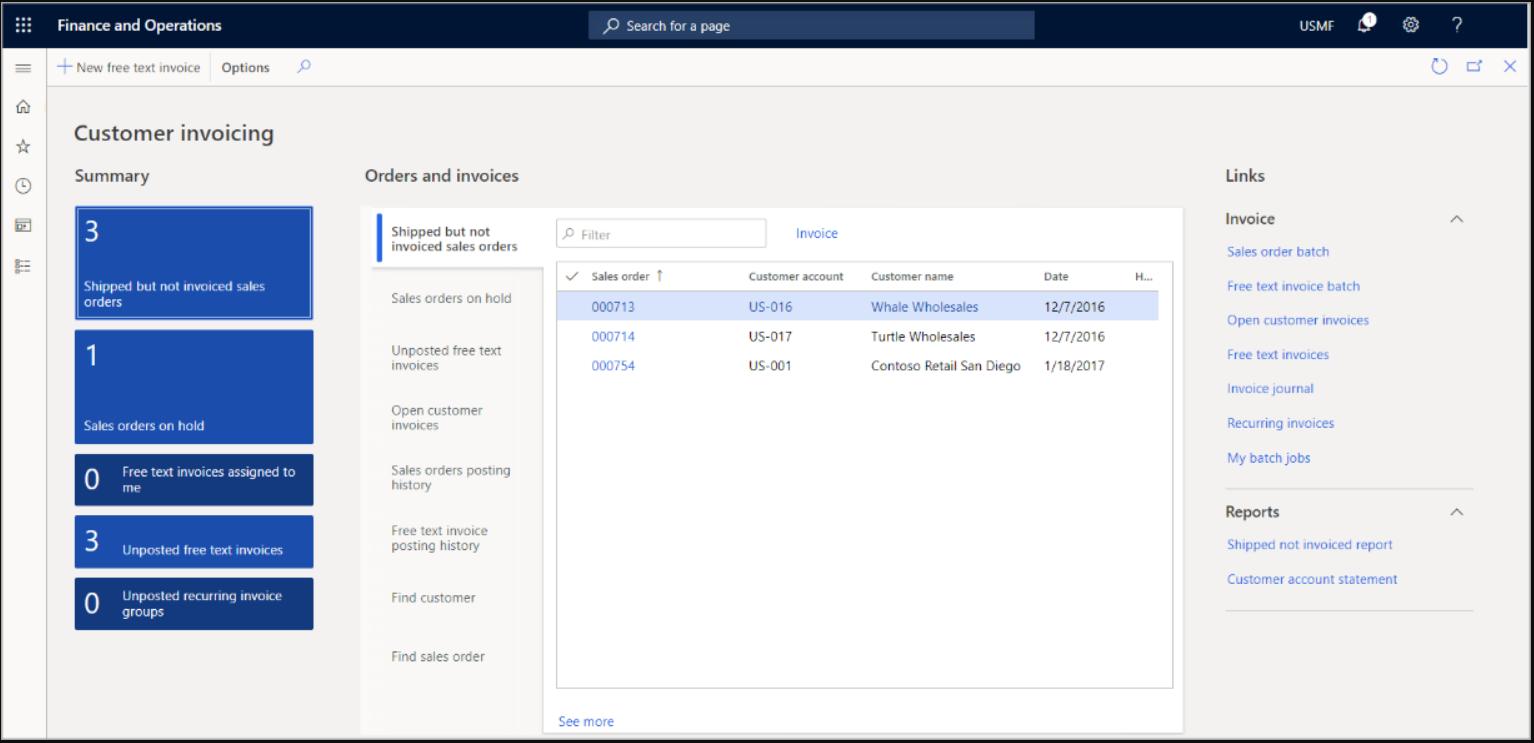Switch to Free text invoice posting history tab
Image resolution: width=1534 pixels, height=743 pixels.
[439, 538]
